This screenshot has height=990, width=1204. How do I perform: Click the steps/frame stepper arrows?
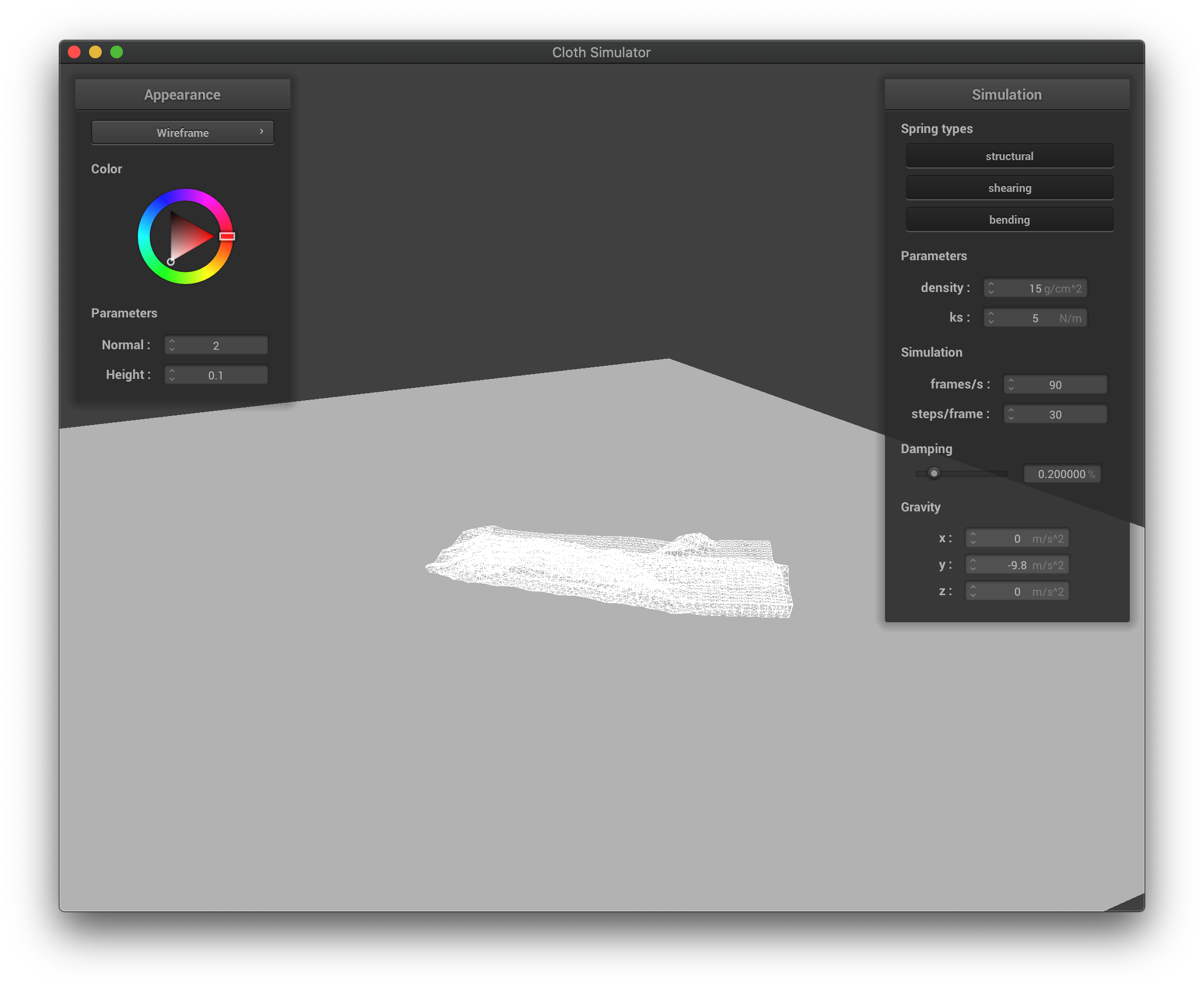1011,414
